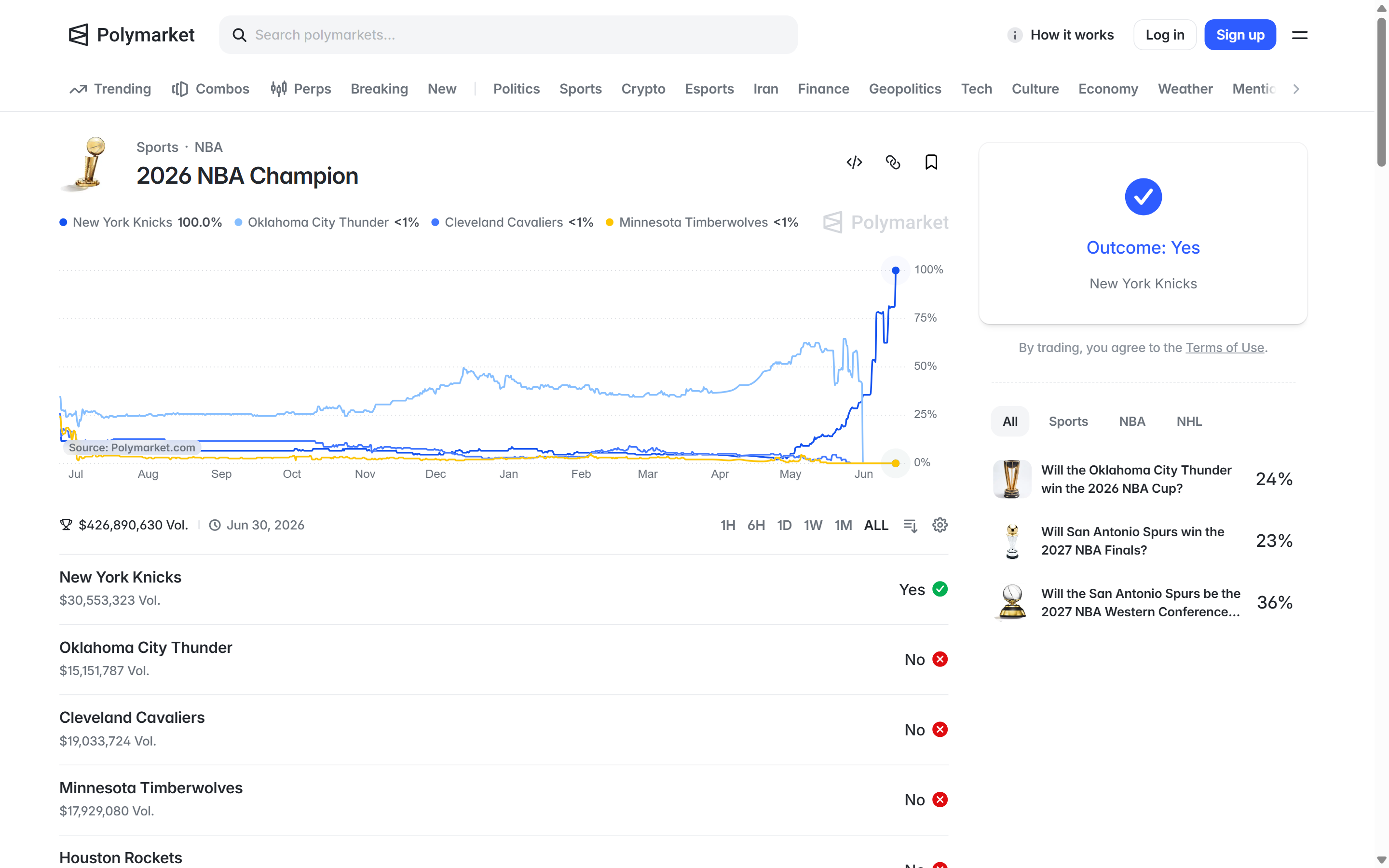Click the Knicks 100% chart endpoint marker
Image resolution: width=1389 pixels, height=868 pixels.
coord(896,271)
